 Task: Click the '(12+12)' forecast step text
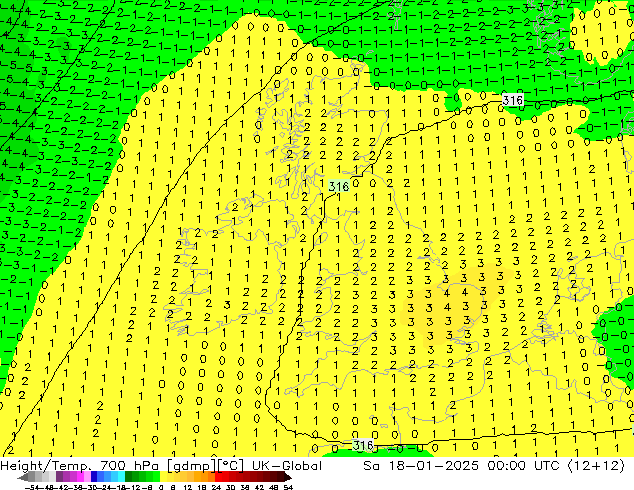click(x=596, y=466)
